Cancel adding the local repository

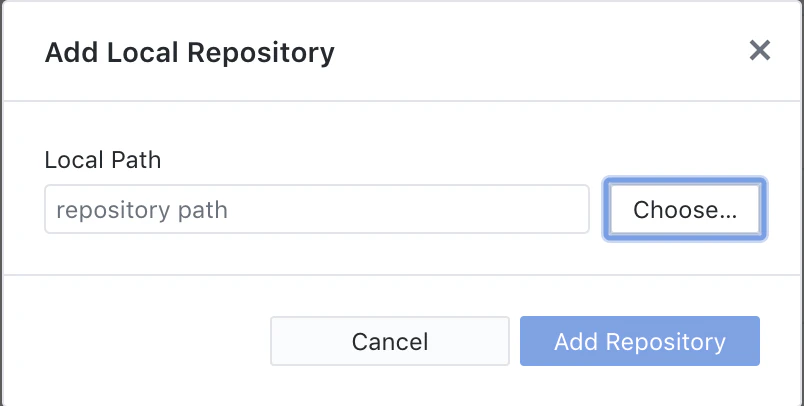[x=390, y=341]
